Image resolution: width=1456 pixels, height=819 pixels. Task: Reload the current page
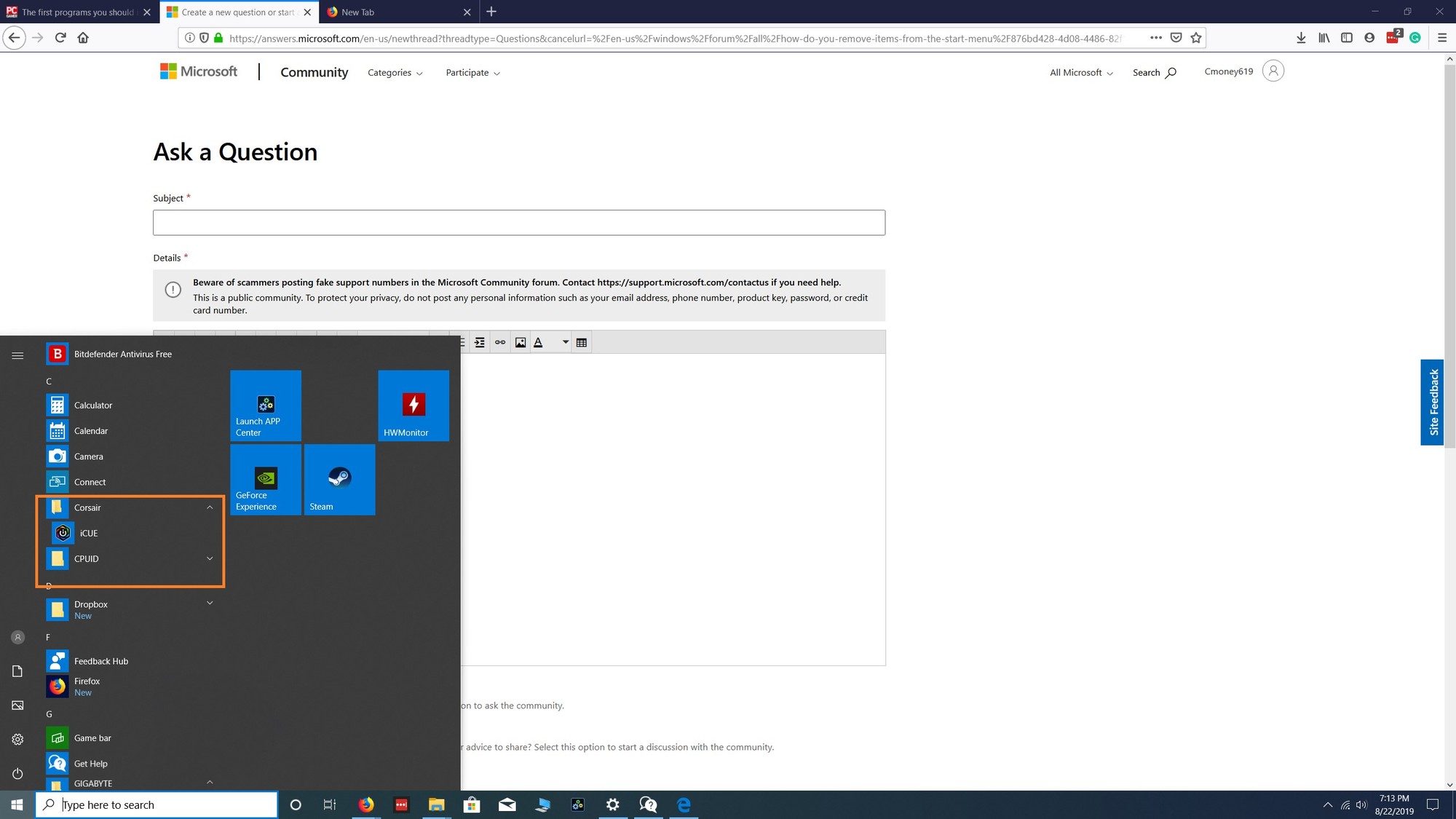pyautogui.click(x=60, y=38)
